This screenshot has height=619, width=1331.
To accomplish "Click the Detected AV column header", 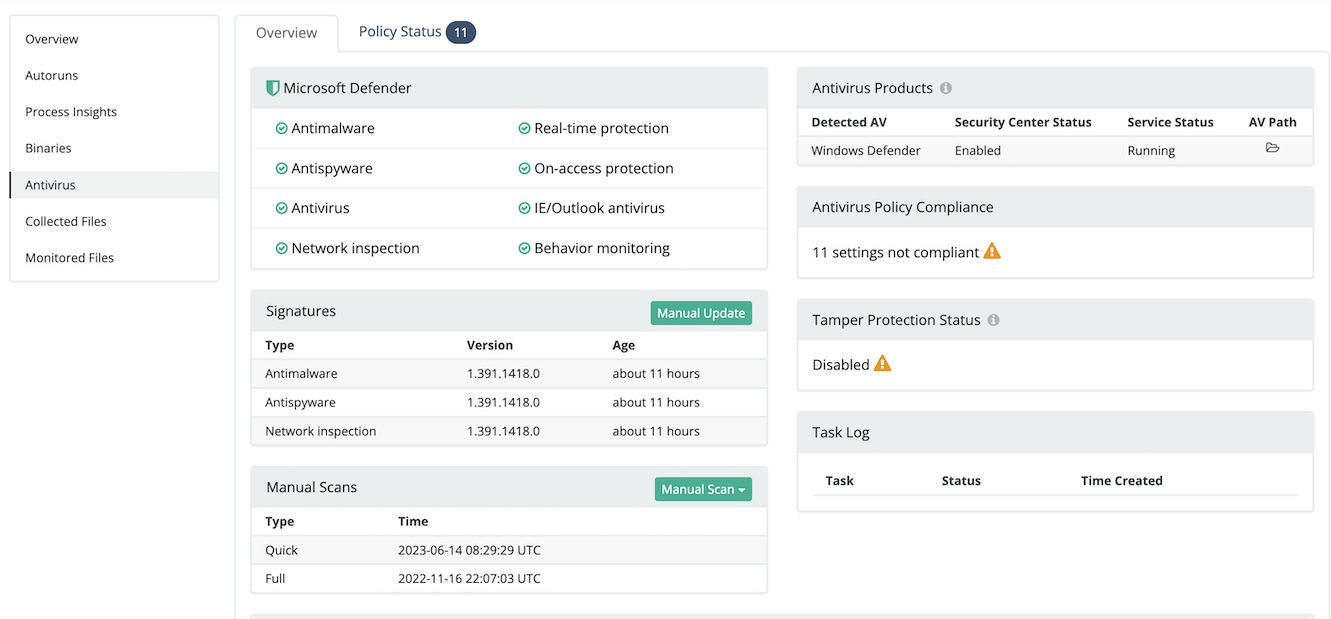I will (x=849, y=122).
